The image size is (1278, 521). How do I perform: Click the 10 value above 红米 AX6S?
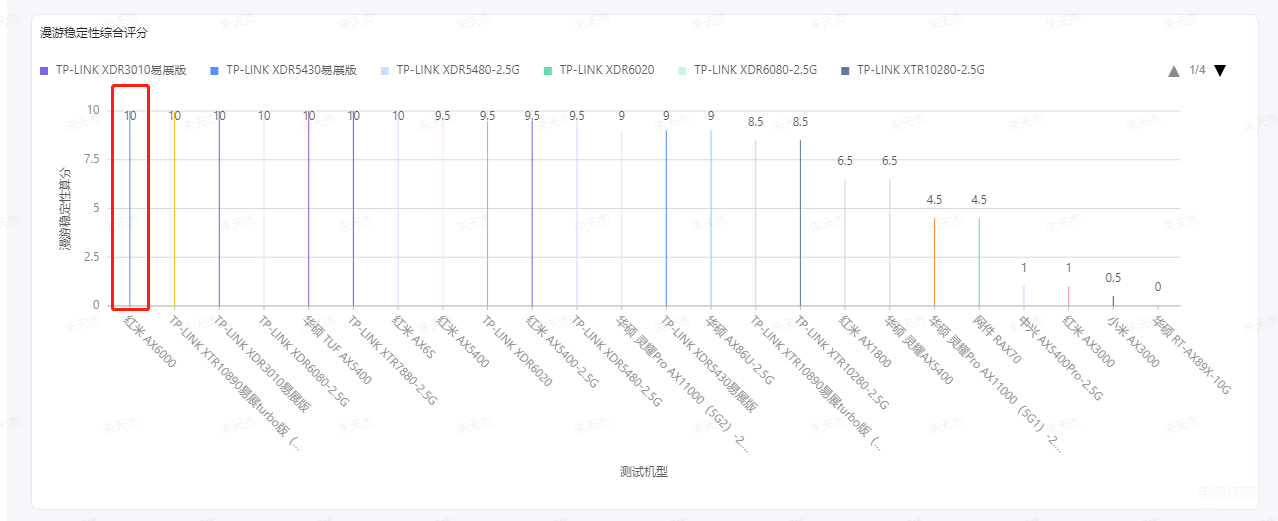[398, 116]
